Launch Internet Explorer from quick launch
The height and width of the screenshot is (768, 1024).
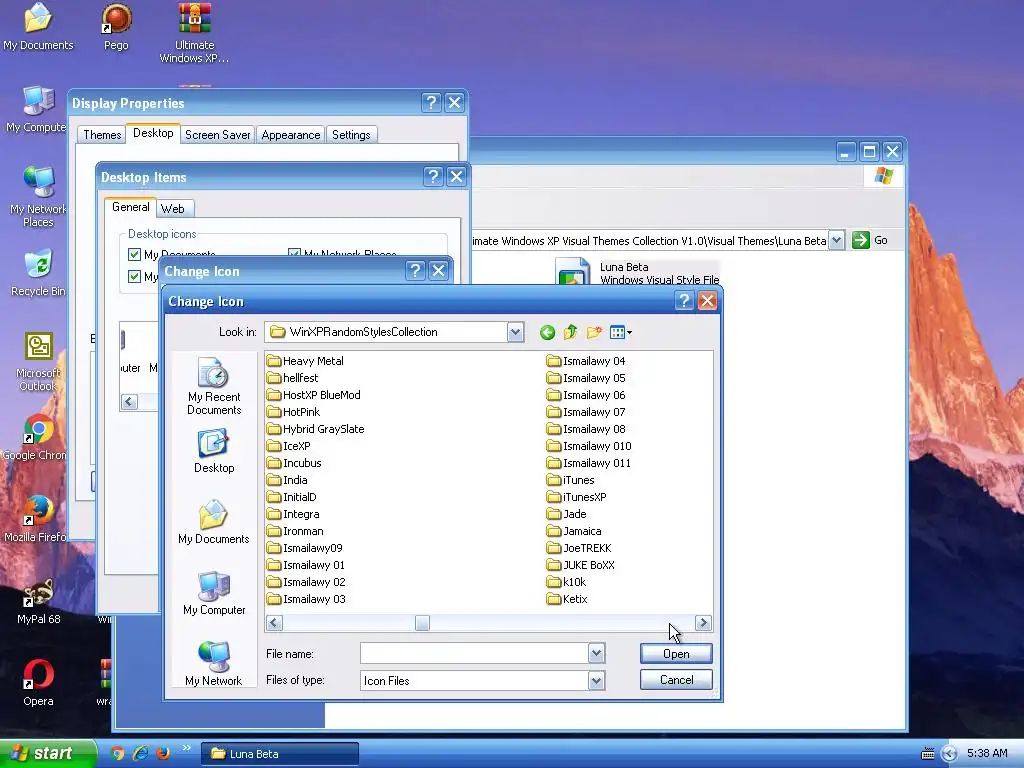point(140,753)
